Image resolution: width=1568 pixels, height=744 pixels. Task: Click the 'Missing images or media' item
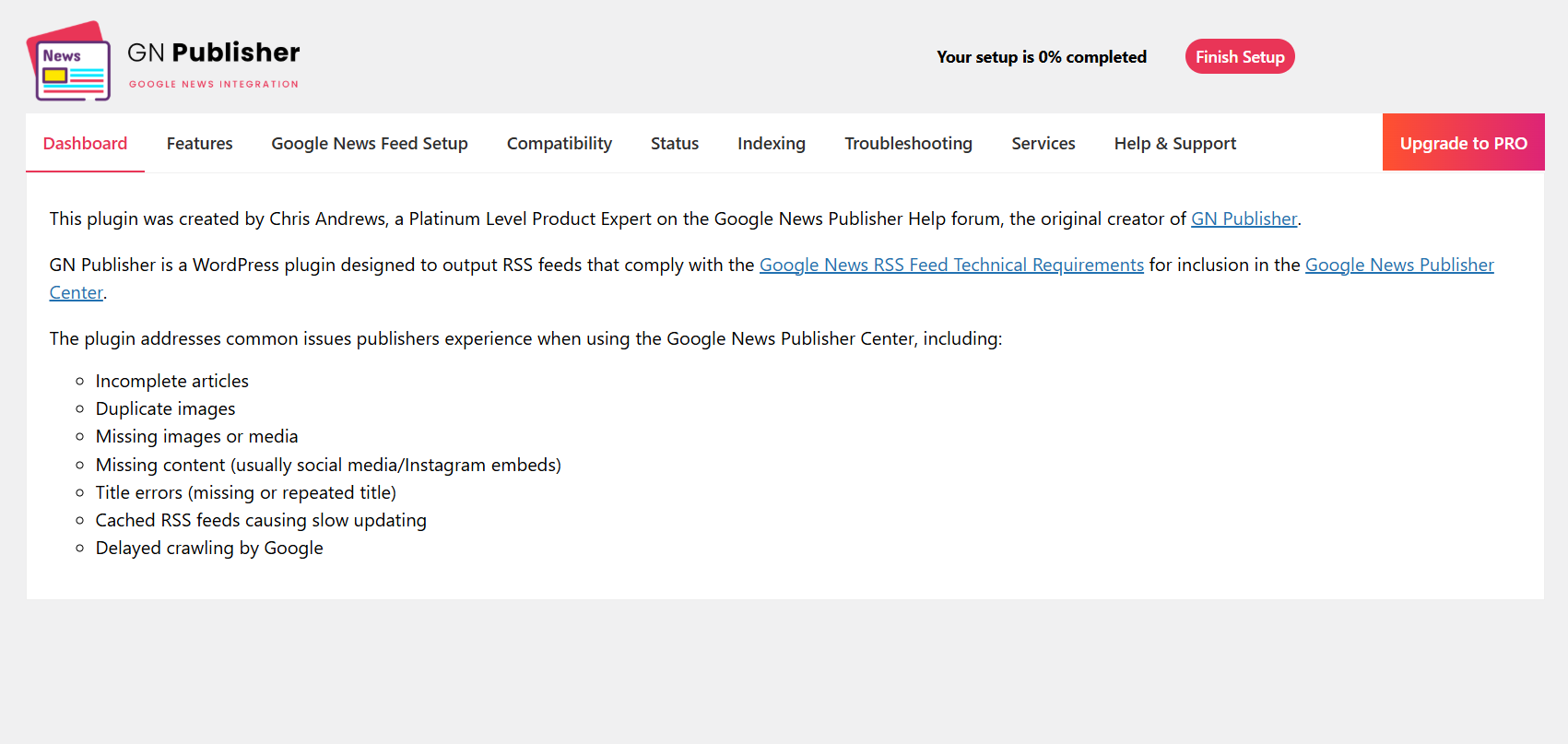pyautogui.click(x=197, y=436)
